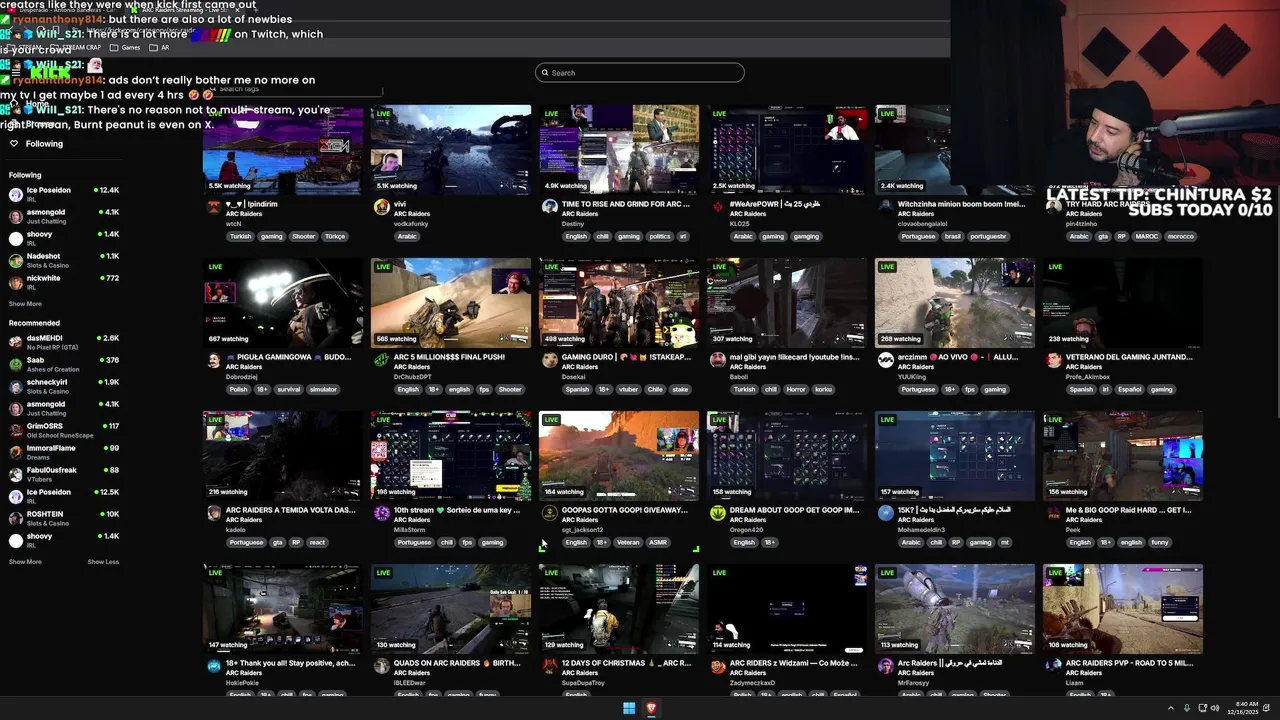The height and width of the screenshot is (720, 1280).
Task: Open the MrFarosyy channel avatar
Action: tap(886, 666)
